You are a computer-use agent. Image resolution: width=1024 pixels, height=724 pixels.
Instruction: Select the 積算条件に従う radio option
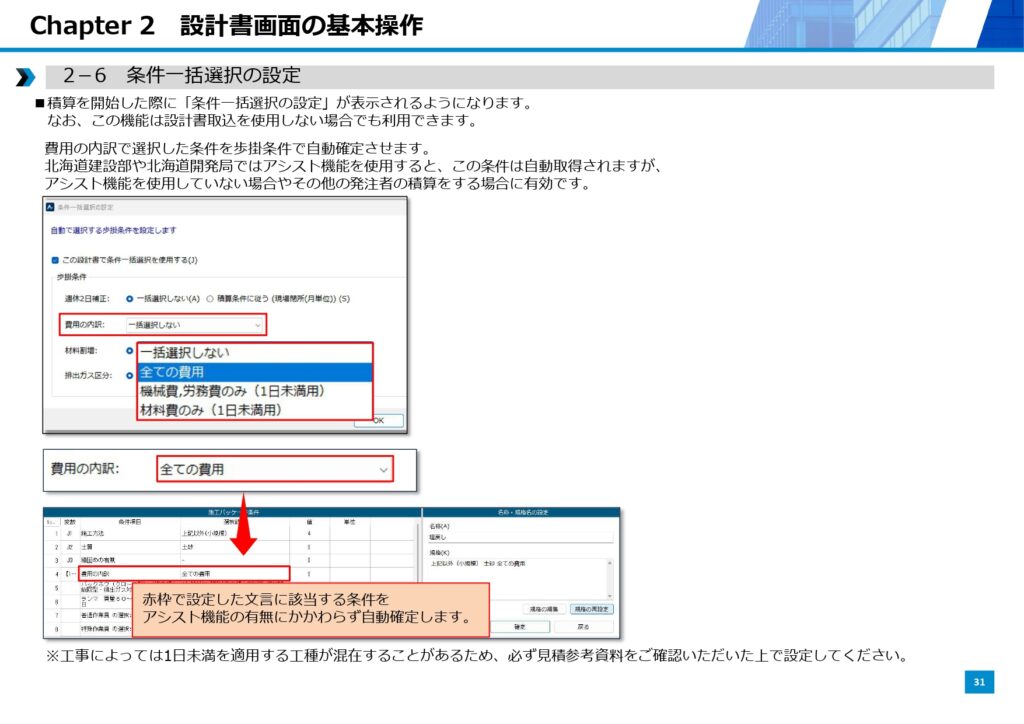[x=210, y=298]
